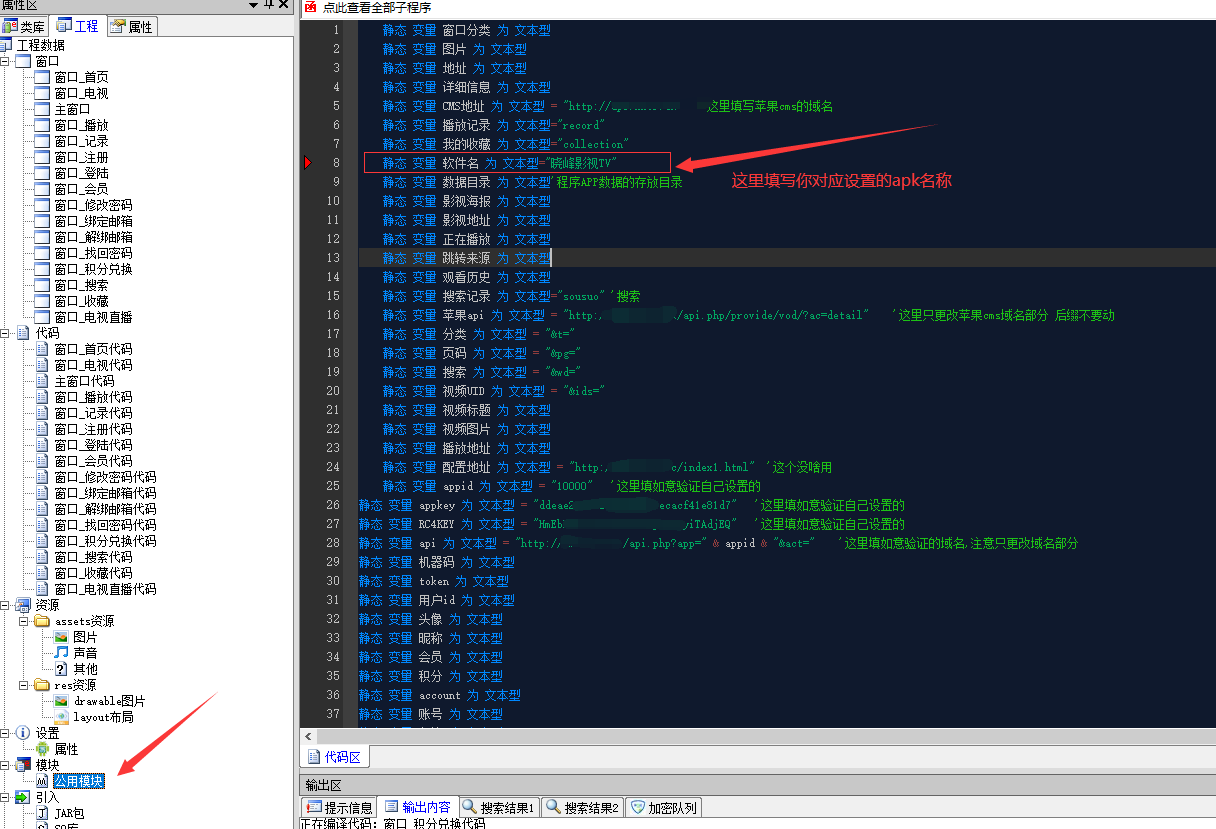
Task: Click the 公用模块 module icon
Action: pyautogui.click(x=42, y=781)
